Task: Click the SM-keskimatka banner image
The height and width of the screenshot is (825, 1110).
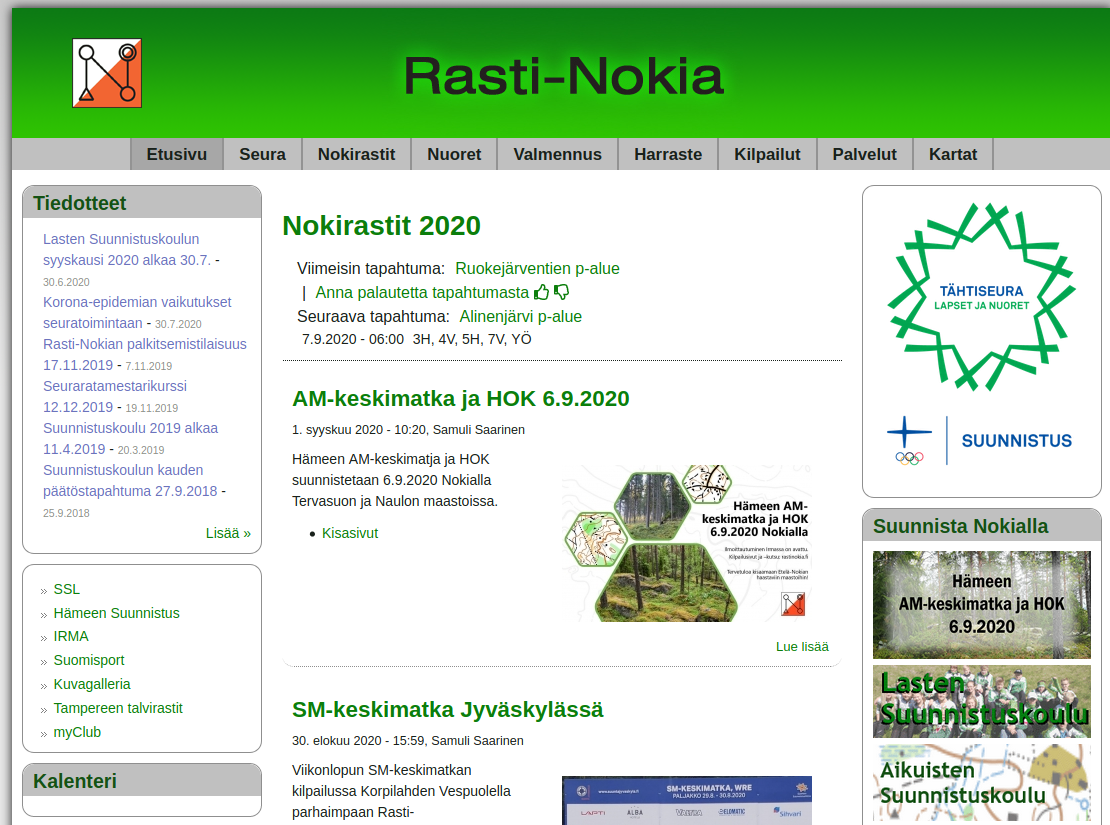Action: pos(687,800)
